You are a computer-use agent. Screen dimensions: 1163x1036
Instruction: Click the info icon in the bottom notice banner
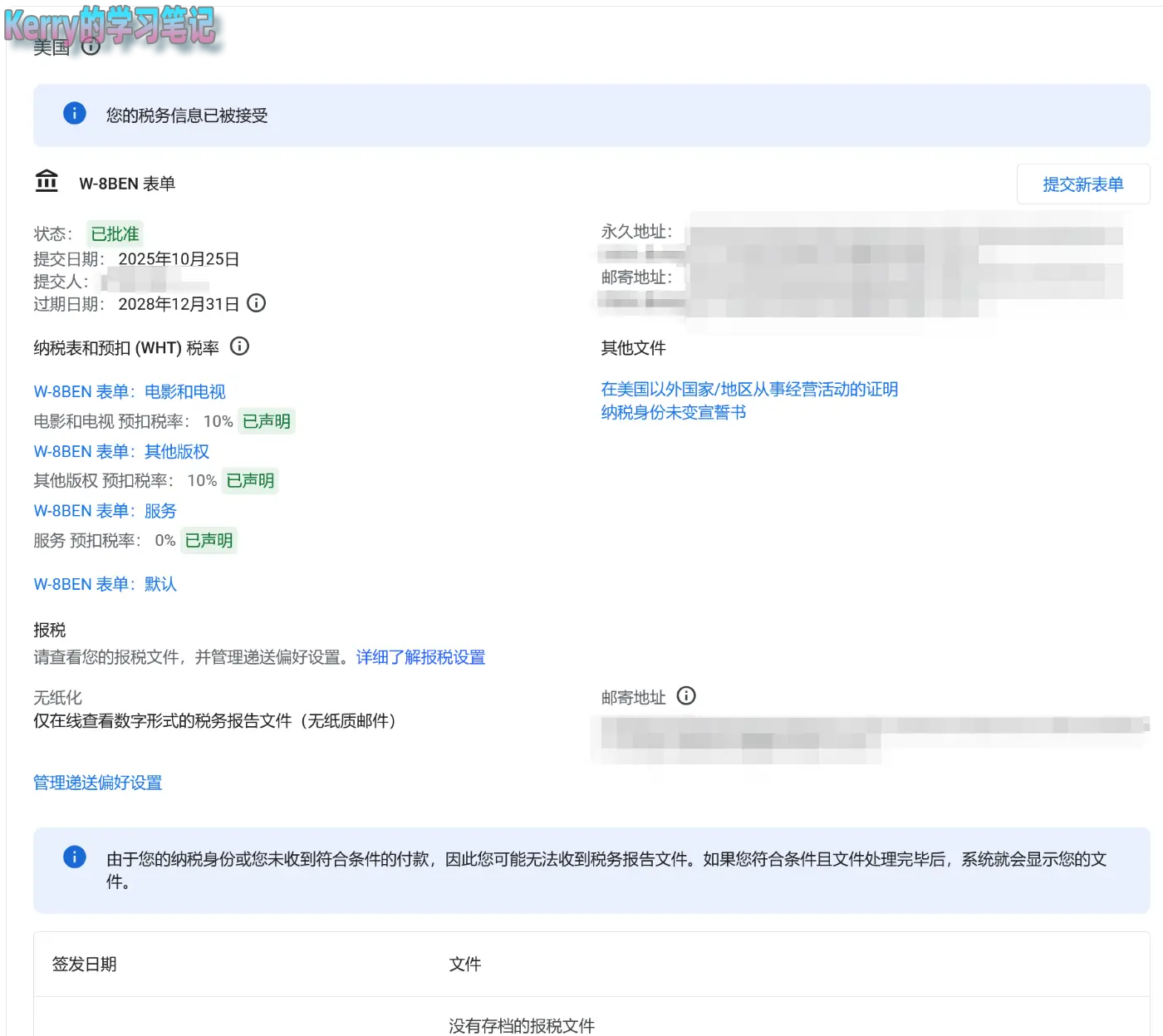point(74,856)
